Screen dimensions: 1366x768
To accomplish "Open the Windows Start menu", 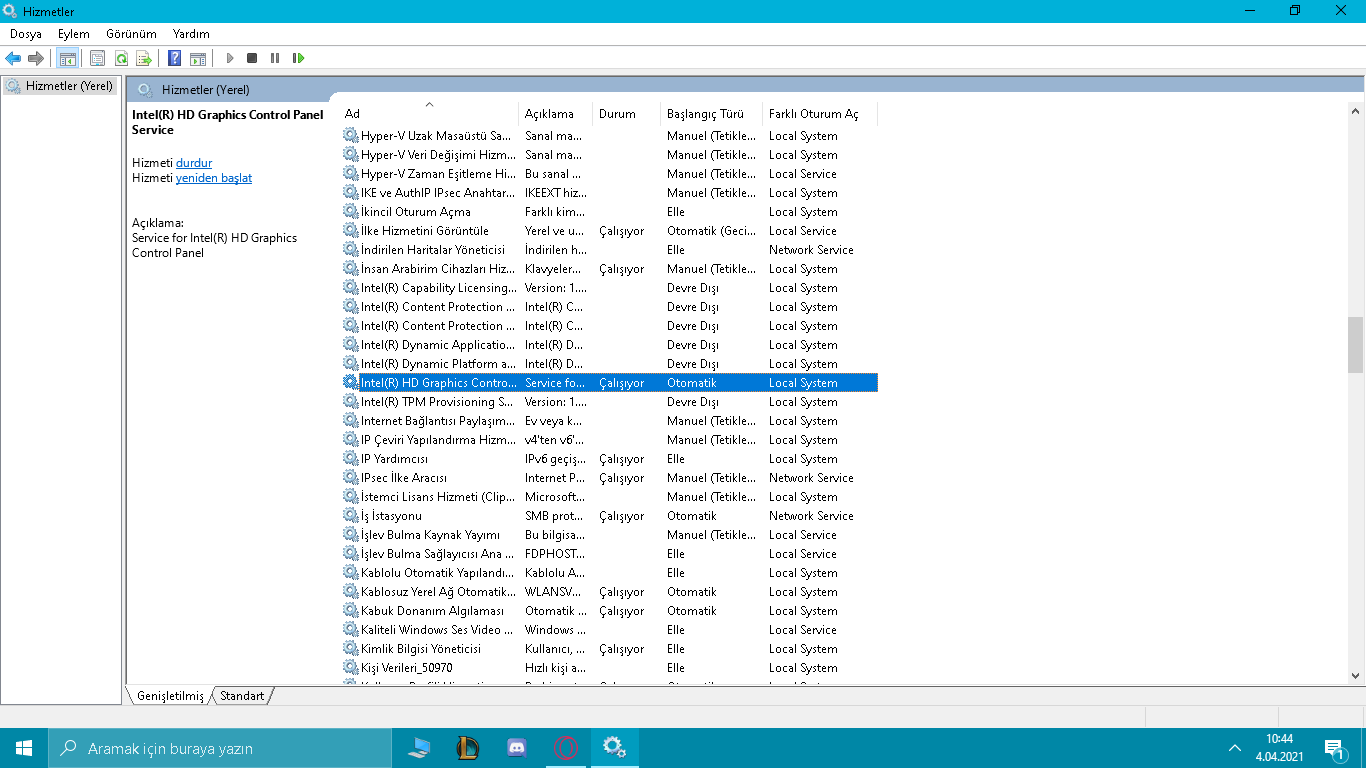I will 24,748.
